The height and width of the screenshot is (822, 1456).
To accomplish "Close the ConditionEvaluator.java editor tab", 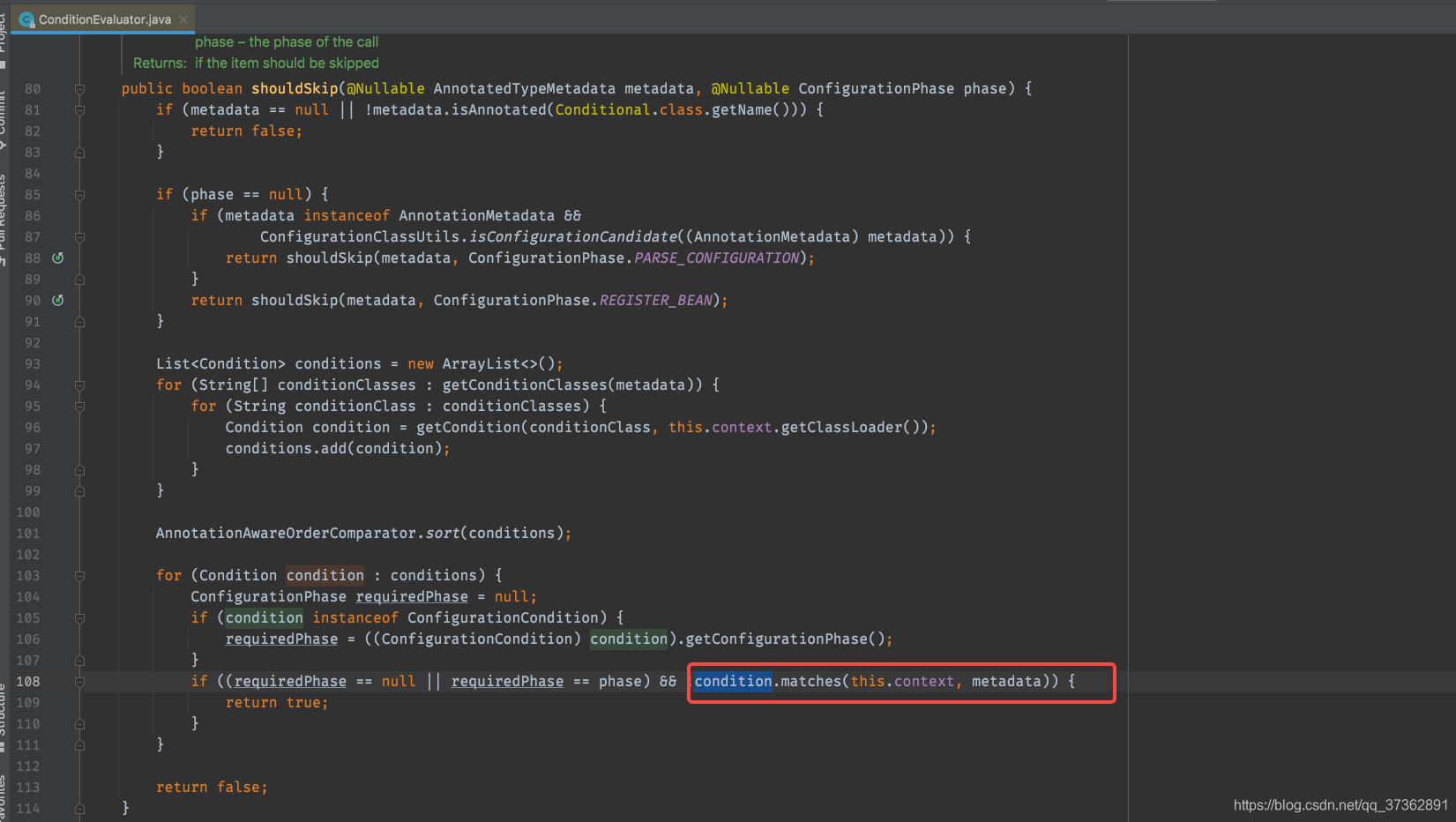I will pos(183,19).
